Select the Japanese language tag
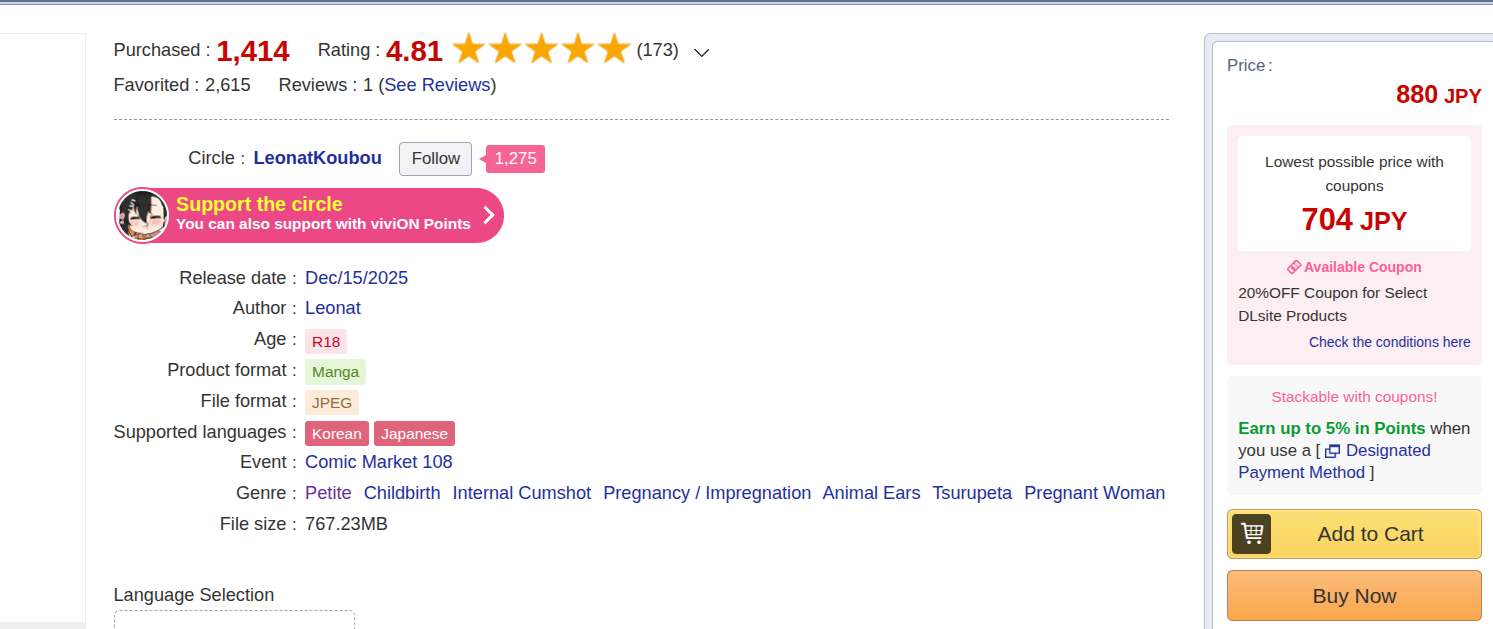The height and width of the screenshot is (629, 1493). pos(414,434)
